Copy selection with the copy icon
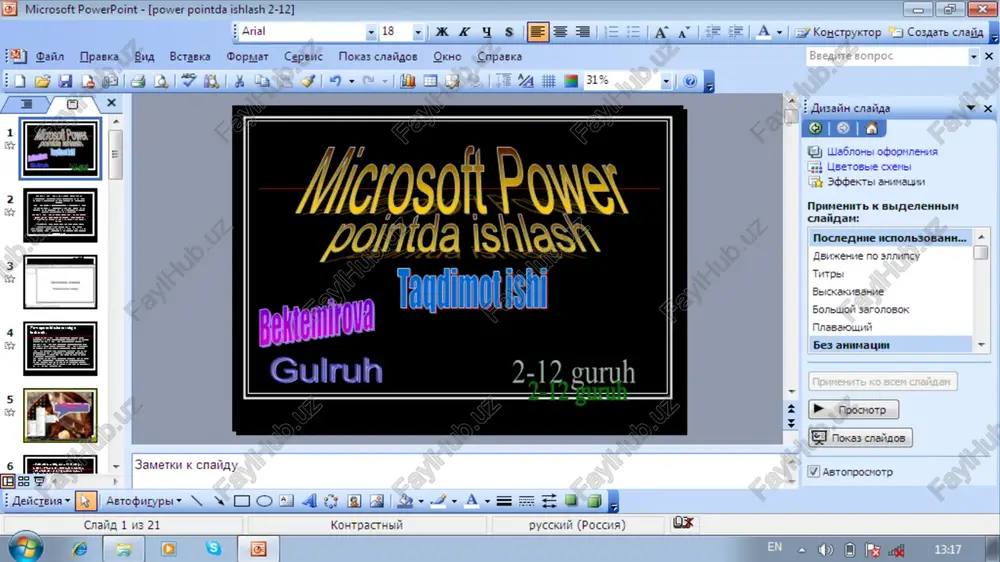The width and height of the screenshot is (1000, 562). (261, 81)
